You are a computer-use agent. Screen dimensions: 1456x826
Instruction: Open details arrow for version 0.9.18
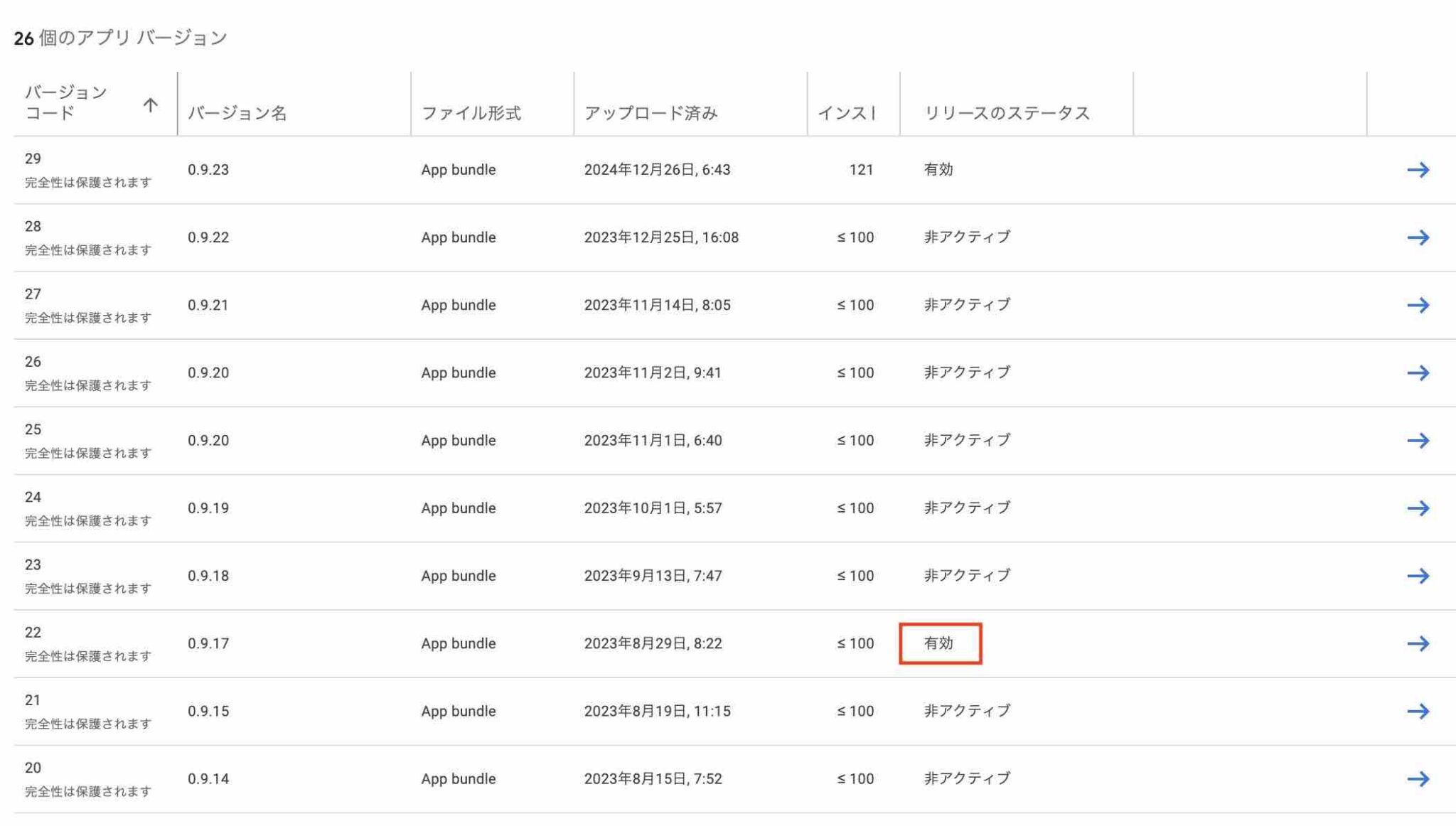[x=1418, y=576]
